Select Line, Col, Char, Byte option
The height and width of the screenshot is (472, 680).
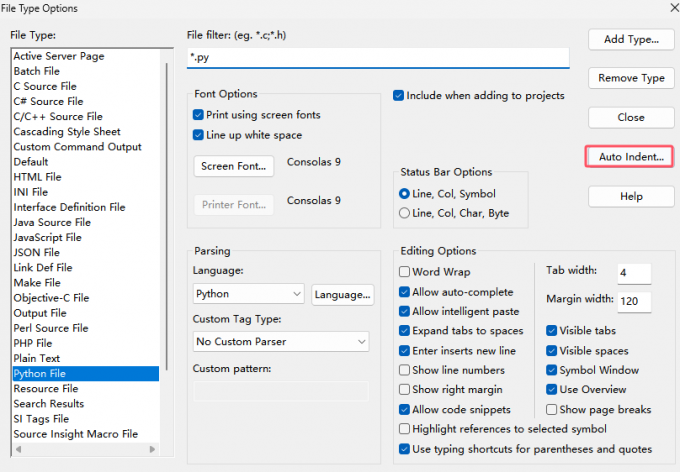point(405,213)
